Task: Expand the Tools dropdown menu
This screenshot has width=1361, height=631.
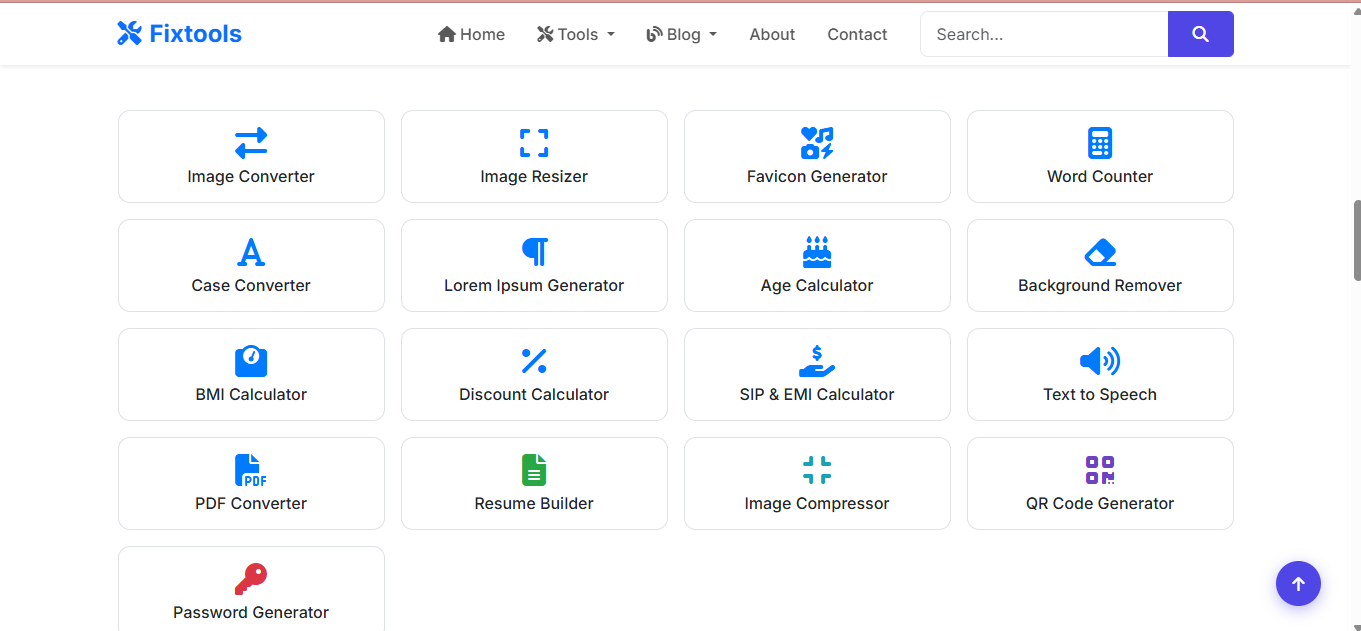Action: coord(576,34)
